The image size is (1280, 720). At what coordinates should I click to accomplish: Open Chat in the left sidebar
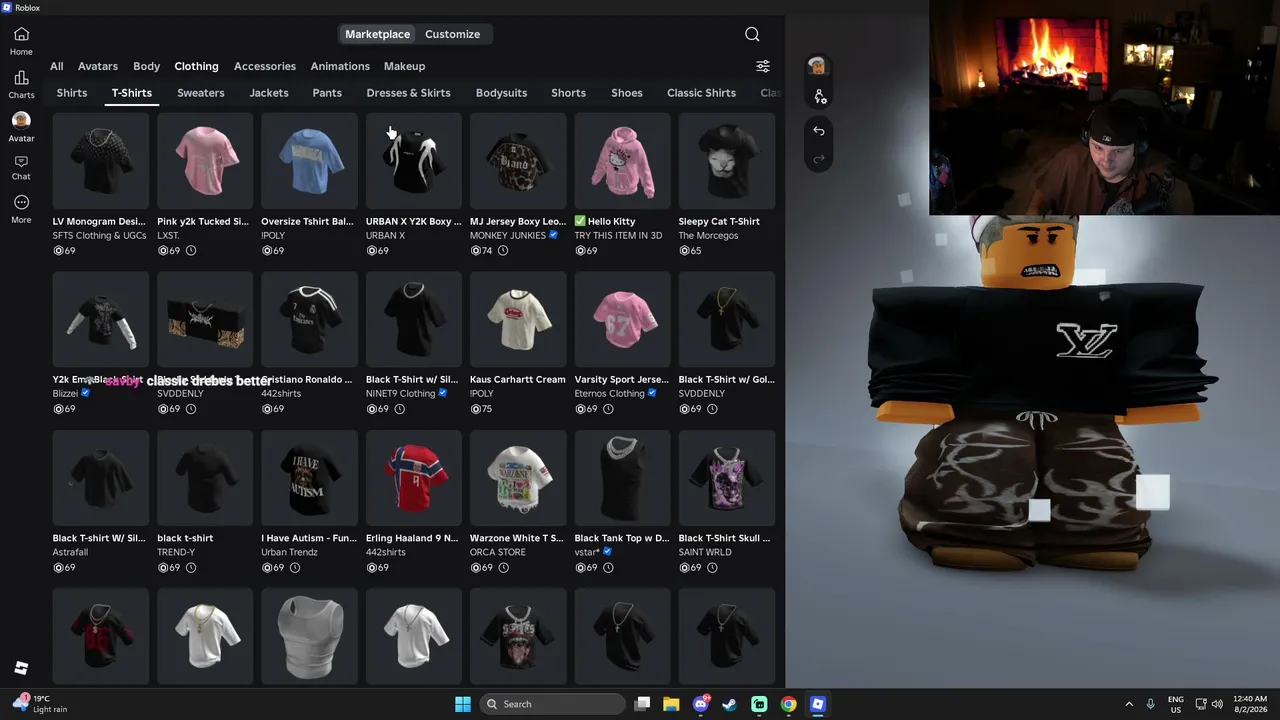[x=21, y=168]
